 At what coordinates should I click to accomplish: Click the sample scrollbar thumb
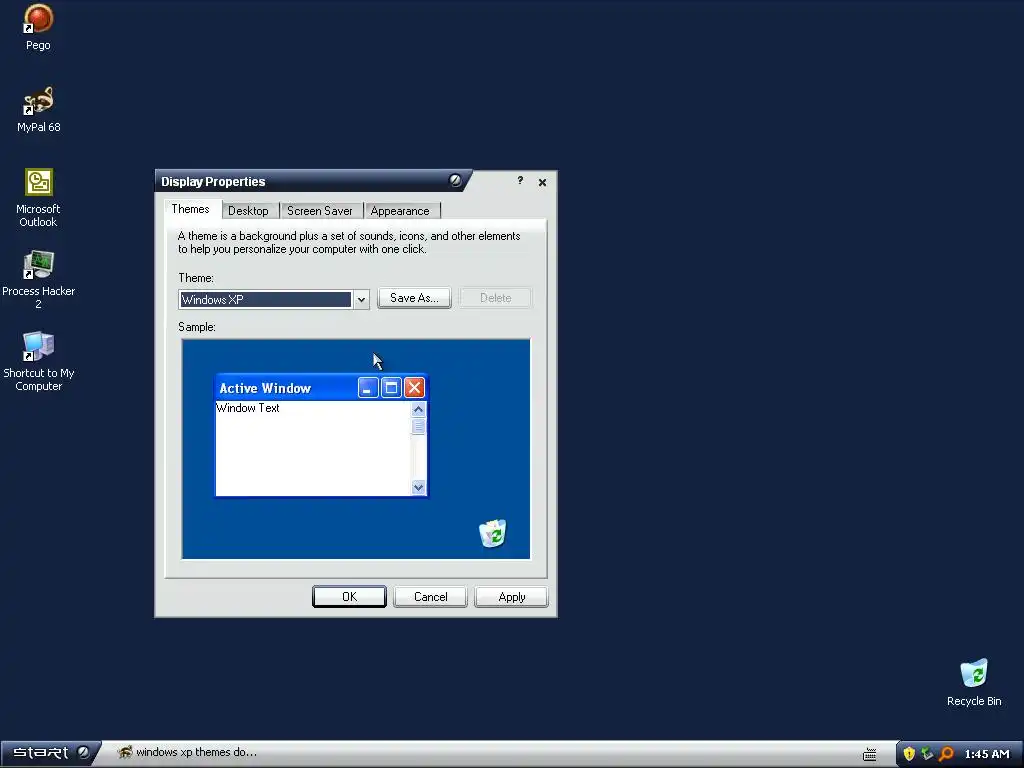point(419,426)
